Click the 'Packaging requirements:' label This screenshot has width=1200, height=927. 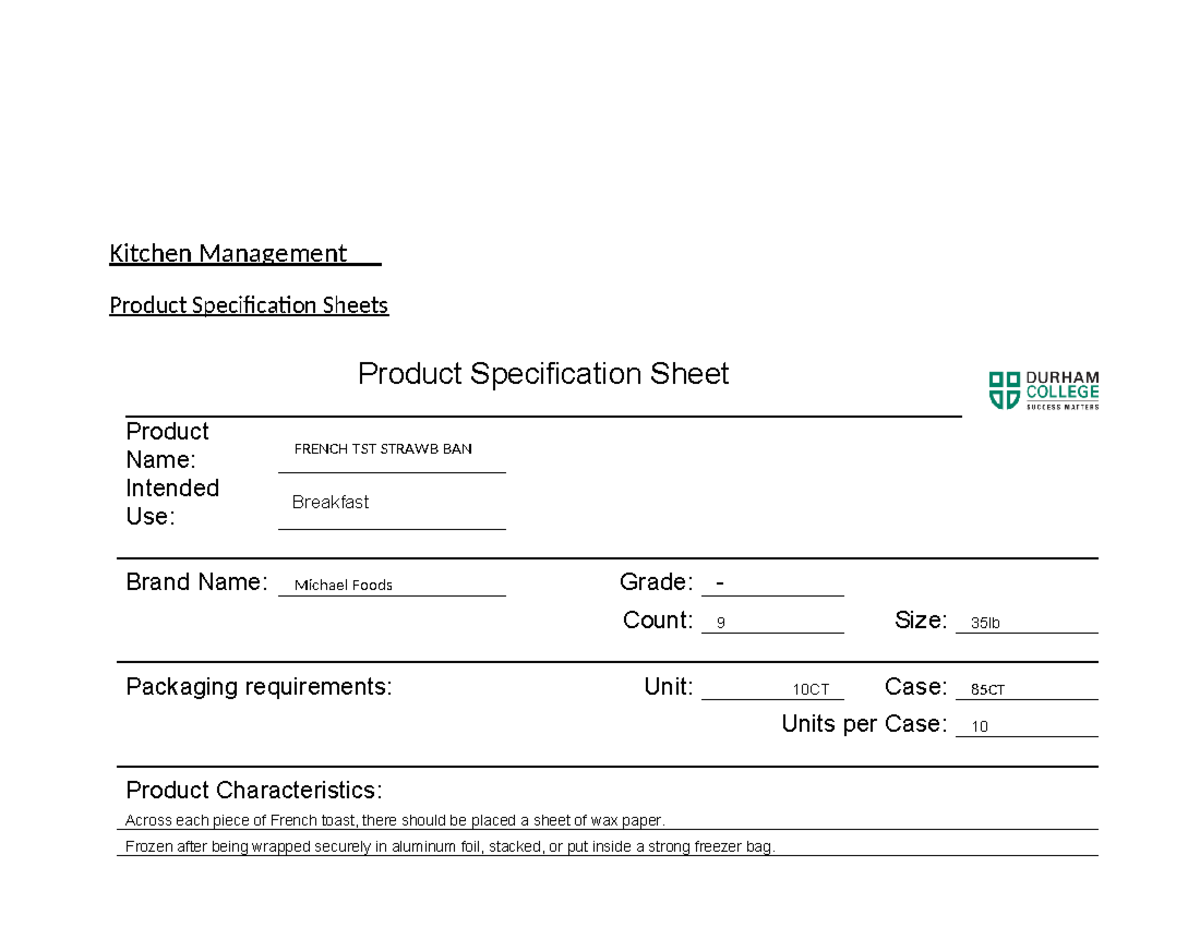click(x=259, y=687)
